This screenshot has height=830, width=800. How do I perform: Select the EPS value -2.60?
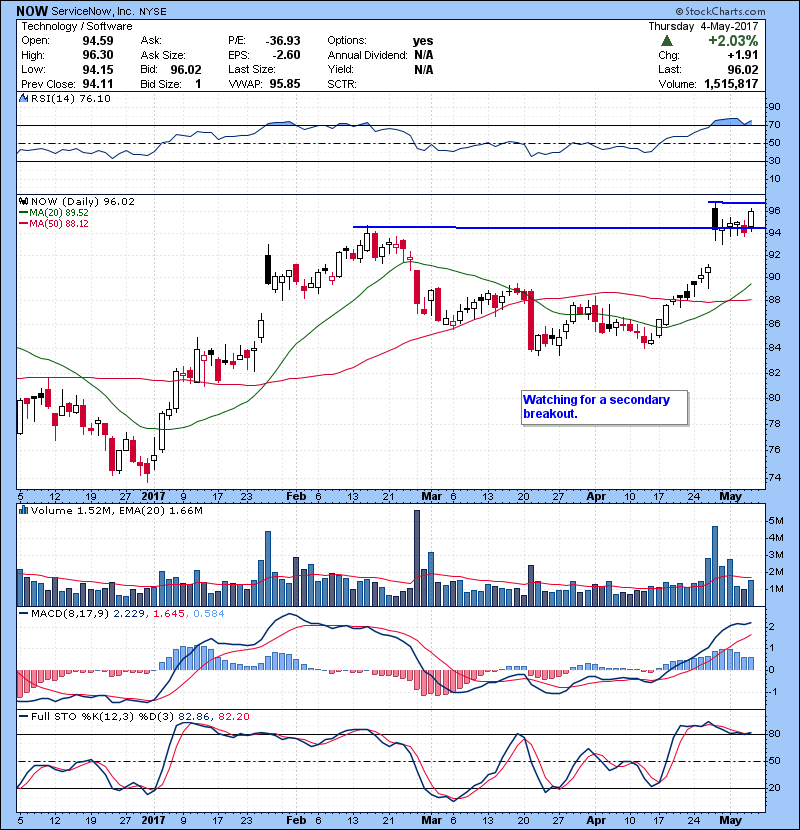click(x=286, y=55)
